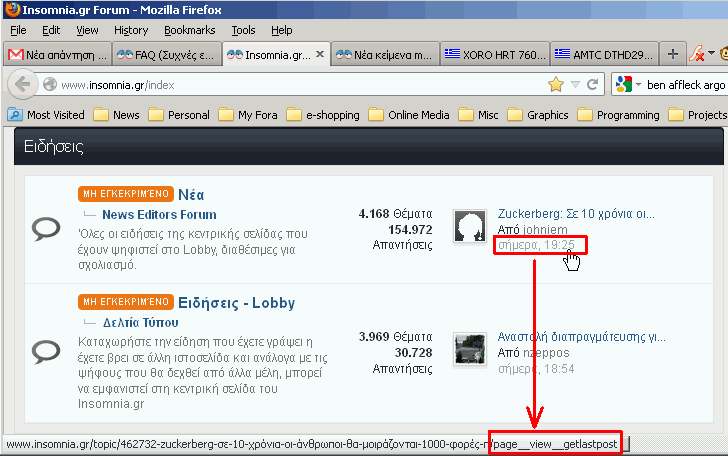Screen dimensions: 728x456
Task: Click johniem's avatar thumbnail
Action: [470, 226]
